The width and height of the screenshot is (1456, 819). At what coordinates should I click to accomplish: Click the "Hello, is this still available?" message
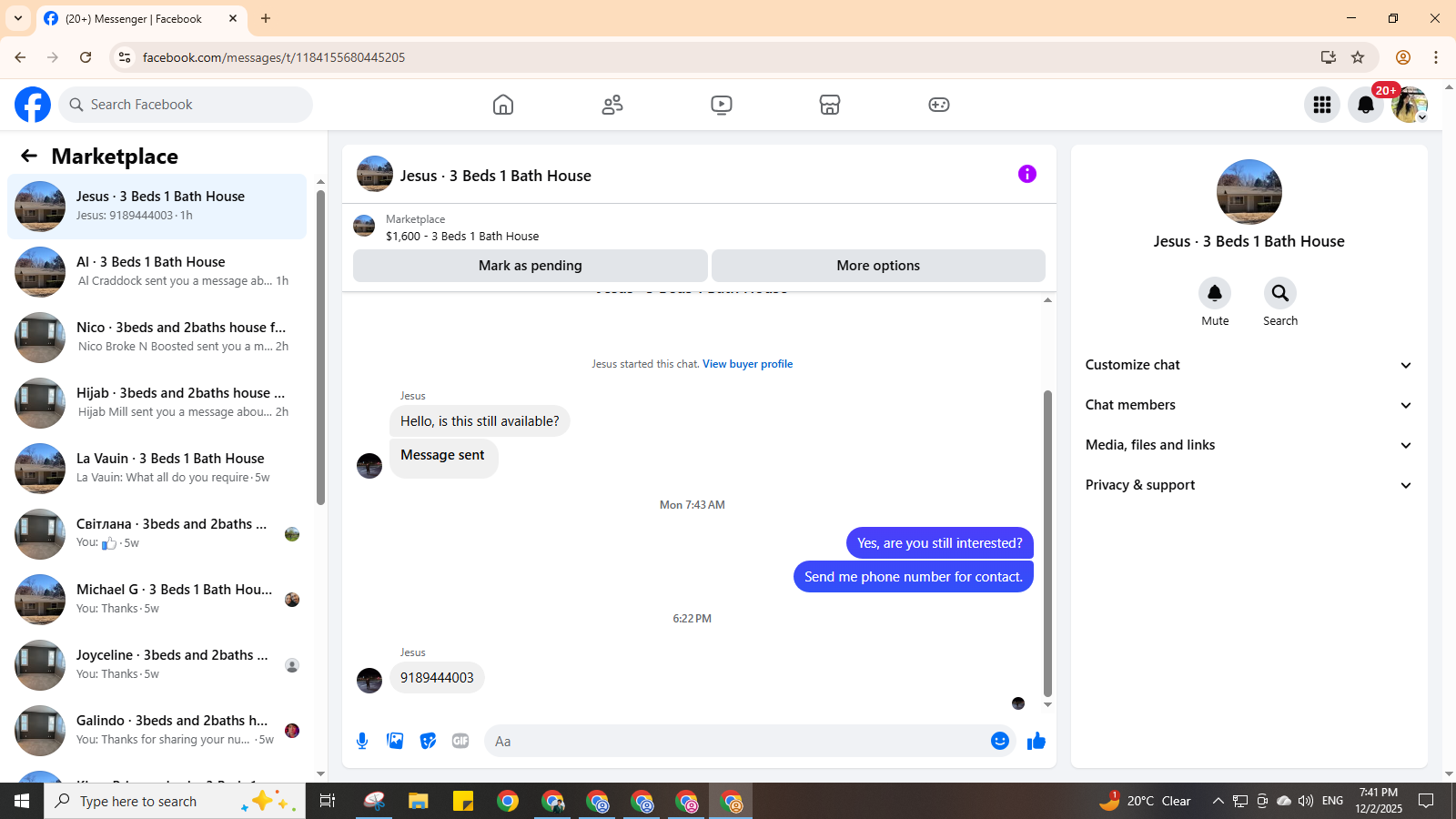480,421
